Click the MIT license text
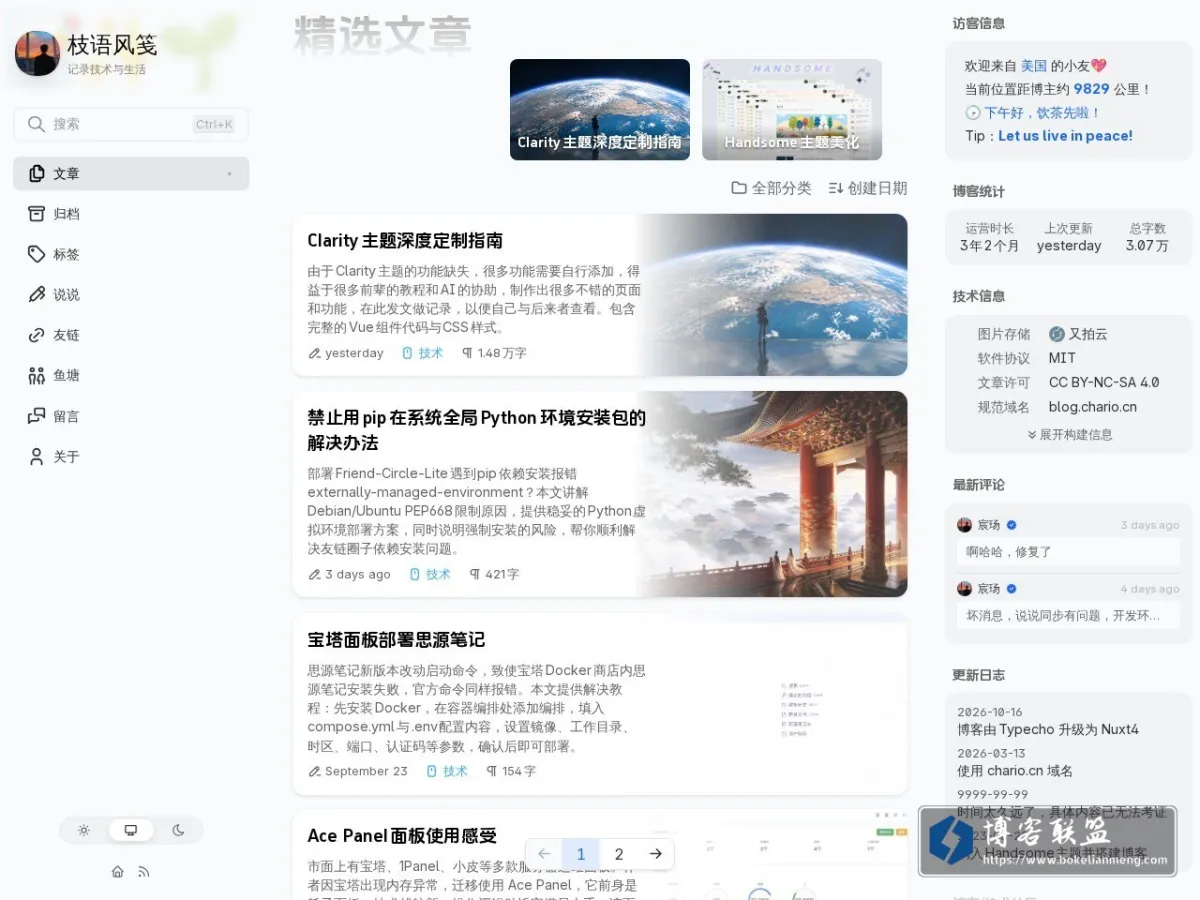The width and height of the screenshot is (1200, 900). click(1062, 358)
